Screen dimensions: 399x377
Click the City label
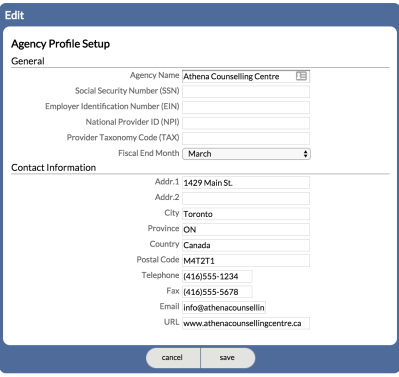click(x=172, y=213)
